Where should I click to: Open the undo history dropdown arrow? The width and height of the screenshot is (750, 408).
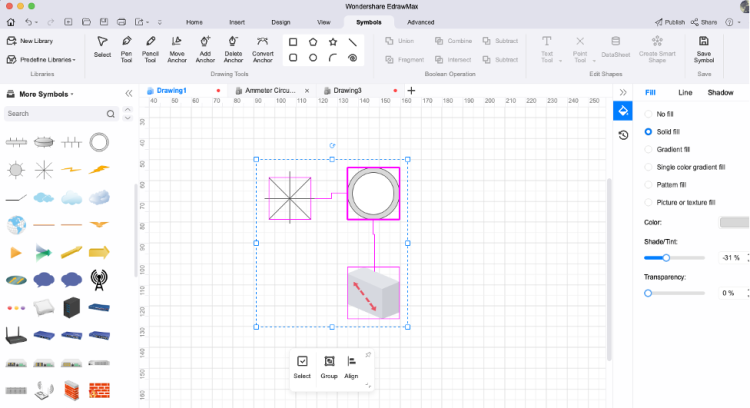click(36, 22)
